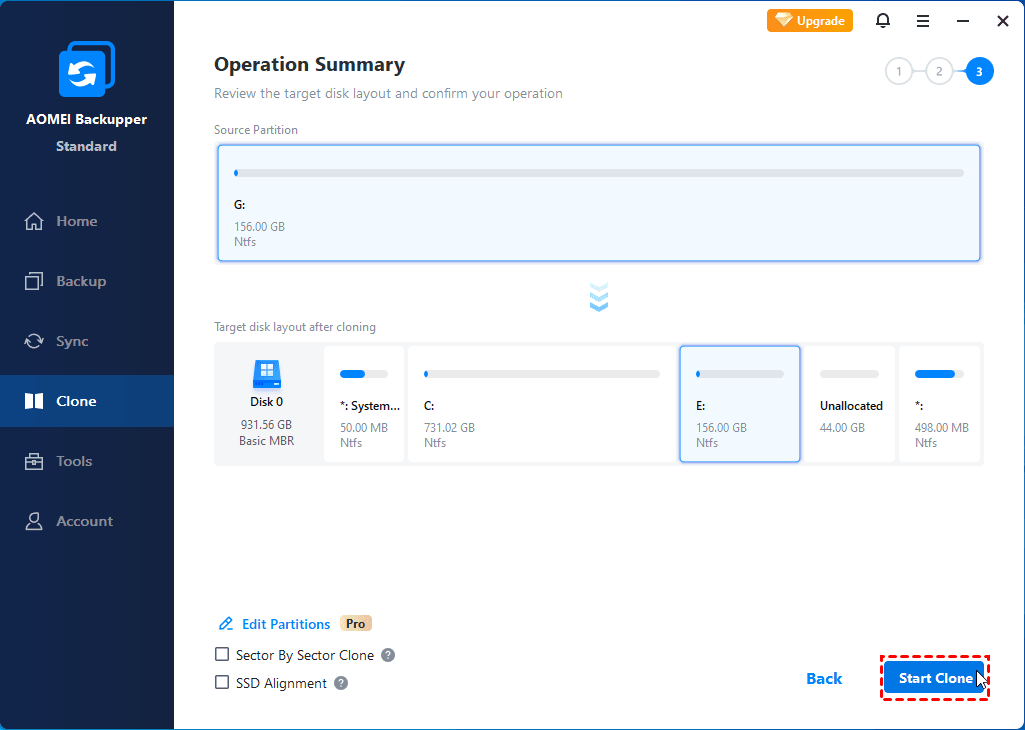The image size is (1025, 730).
Task: Go to step 1 indicator
Action: [899, 72]
